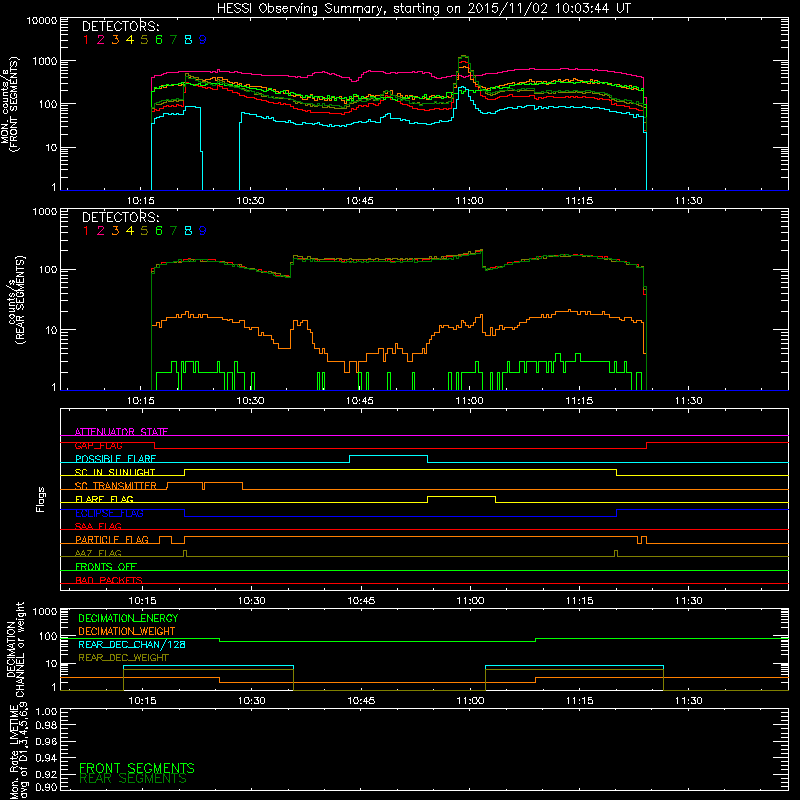Click 10:45 tick label under rear segments plot
This screenshot has height=800, width=800.
pos(360,401)
